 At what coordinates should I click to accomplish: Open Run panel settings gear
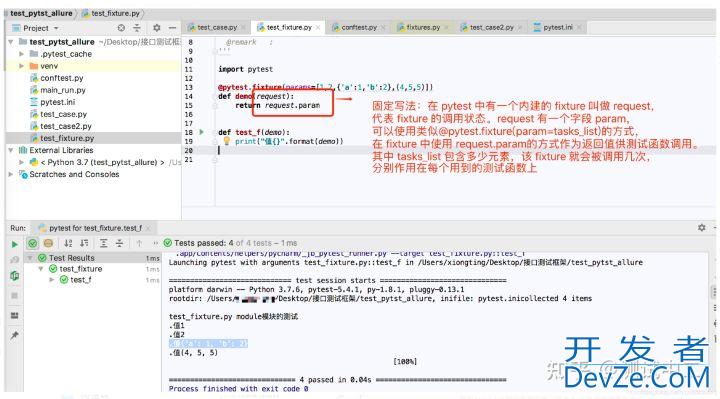coord(702,227)
